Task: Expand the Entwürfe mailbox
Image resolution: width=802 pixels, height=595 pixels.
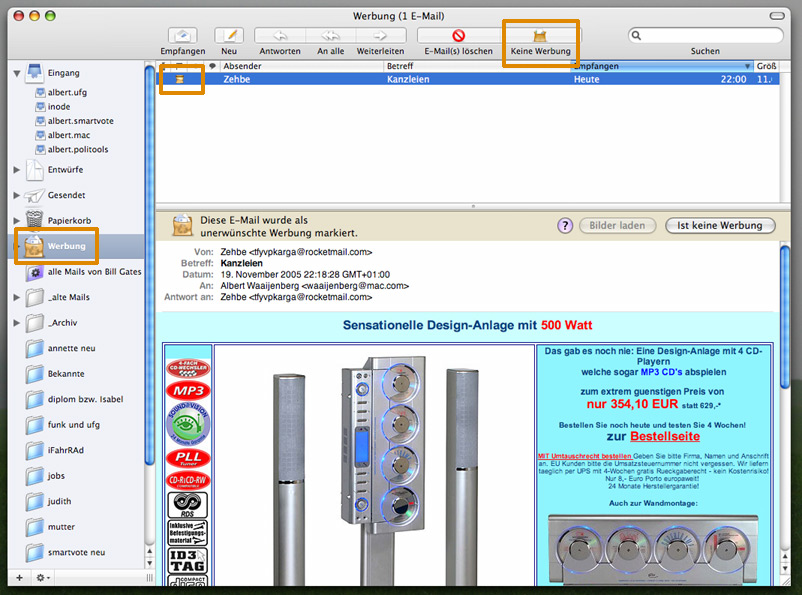Action: [x=16, y=170]
